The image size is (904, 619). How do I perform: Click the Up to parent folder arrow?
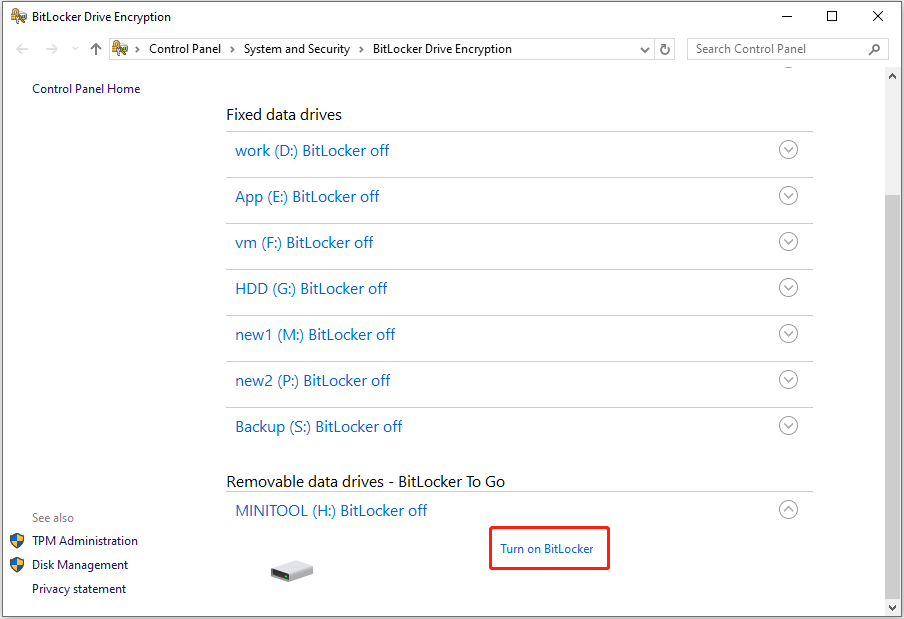[96, 49]
